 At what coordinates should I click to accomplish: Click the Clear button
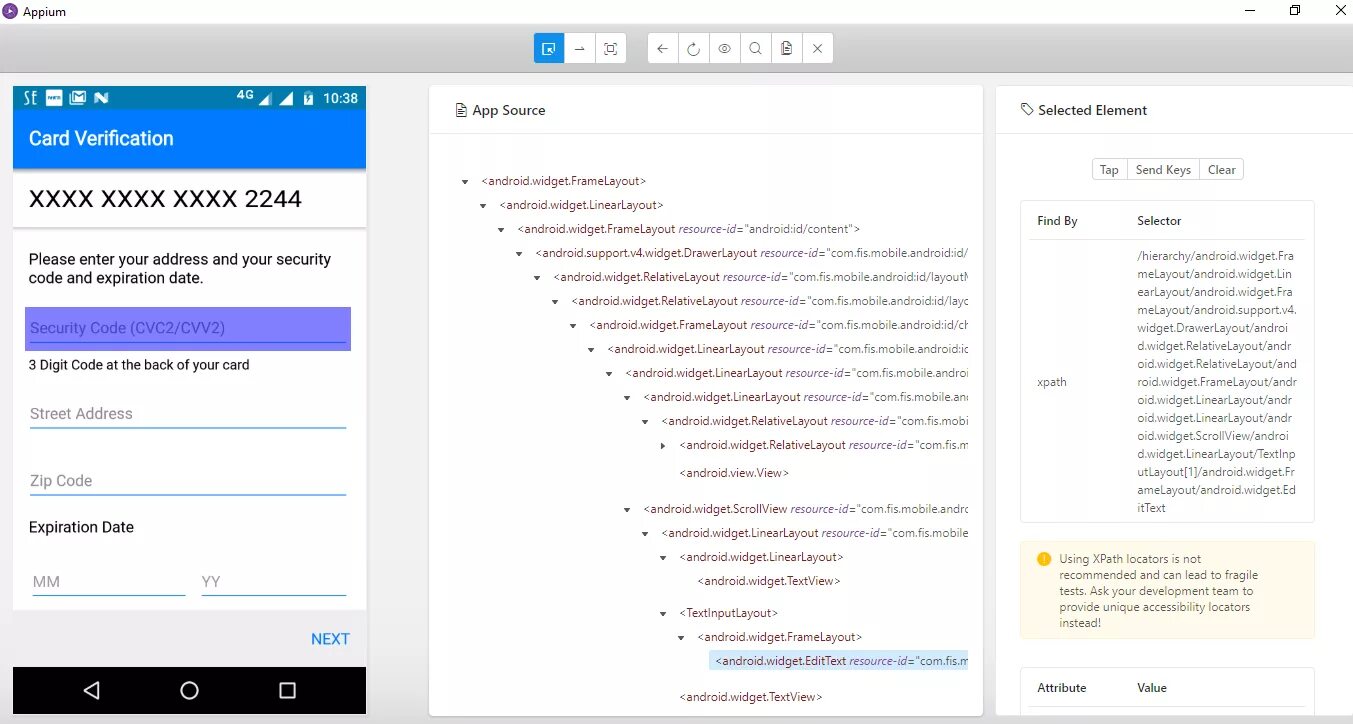click(1221, 170)
